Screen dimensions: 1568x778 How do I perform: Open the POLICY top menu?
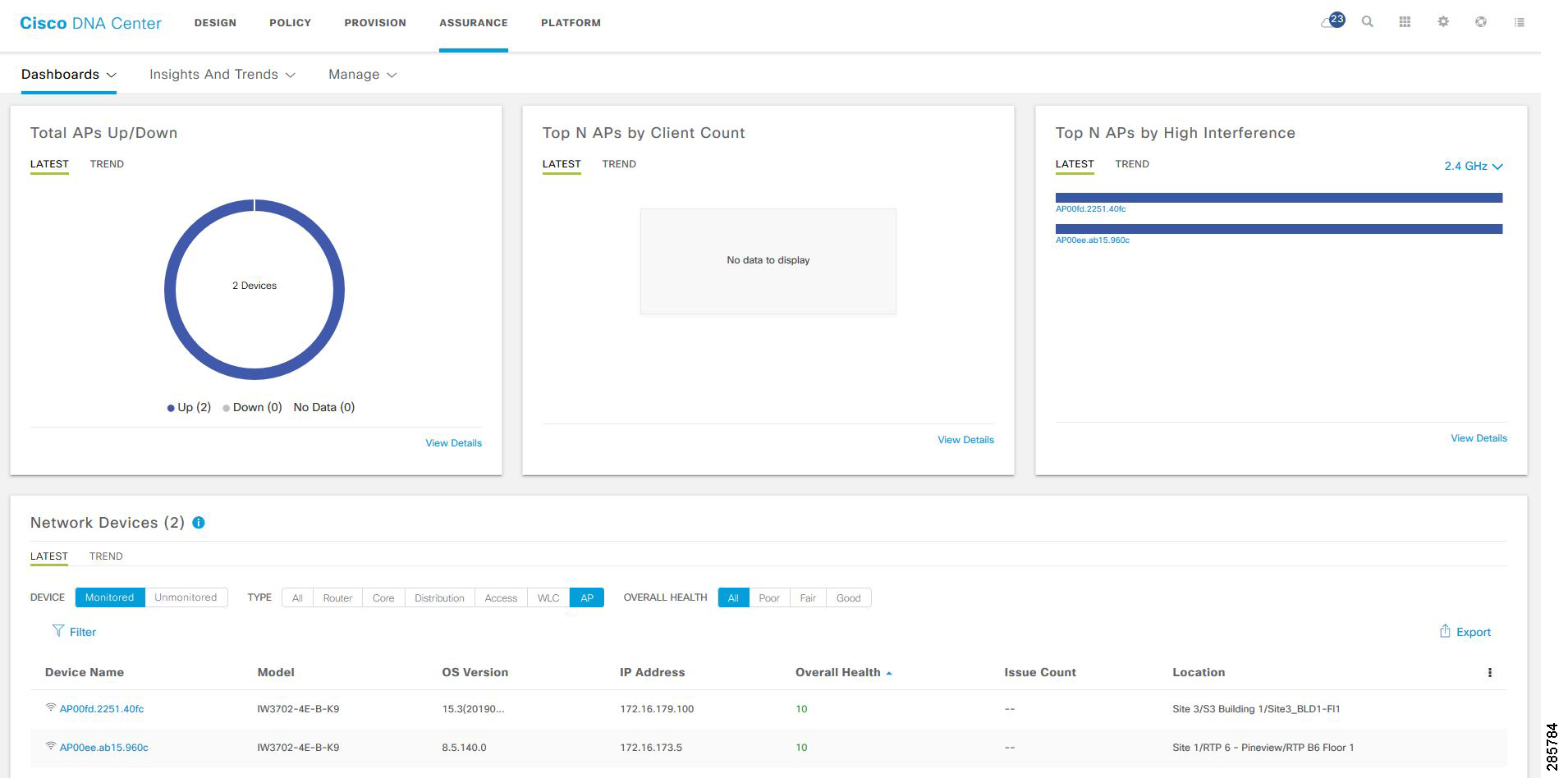click(291, 23)
